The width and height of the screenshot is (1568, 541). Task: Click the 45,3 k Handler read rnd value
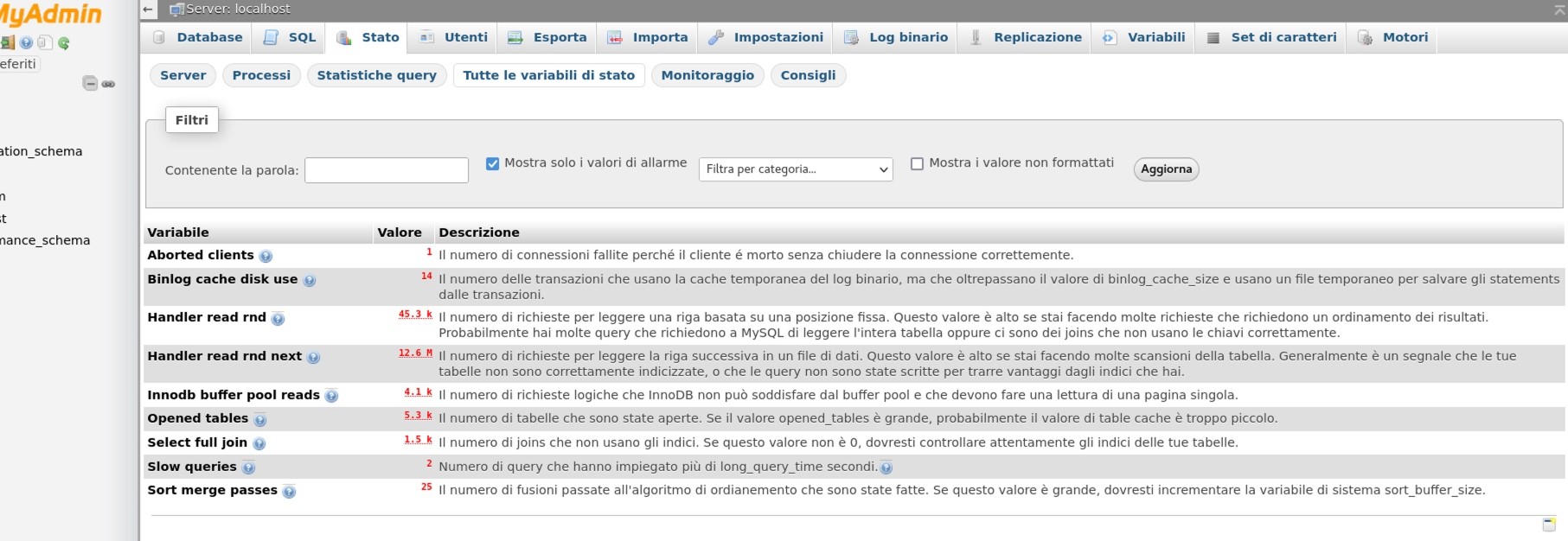[x=415, y=315]
